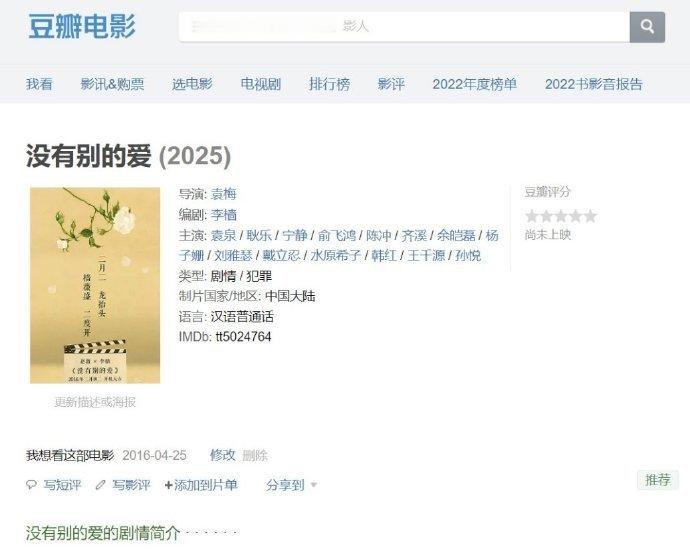Click the fifth rating star
The image size is (690, 549).
[x=590, y=216]
